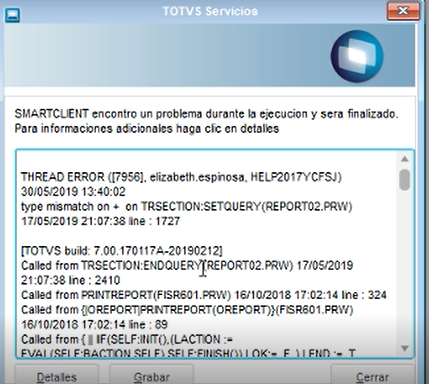Click the 'Called from { || IF(SELF:INIT()' line
Screen dimensions: 429x384
[x=127, y=340]
